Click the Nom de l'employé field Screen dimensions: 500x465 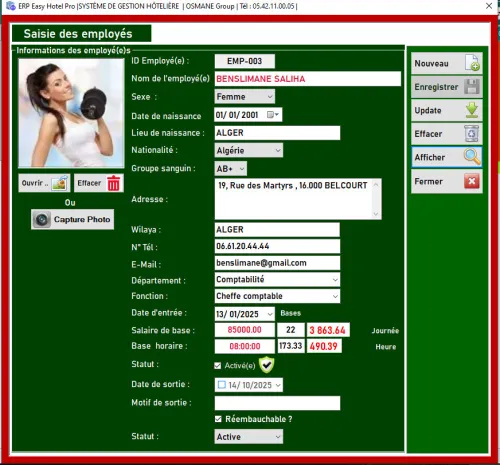(x=308, y=79)
